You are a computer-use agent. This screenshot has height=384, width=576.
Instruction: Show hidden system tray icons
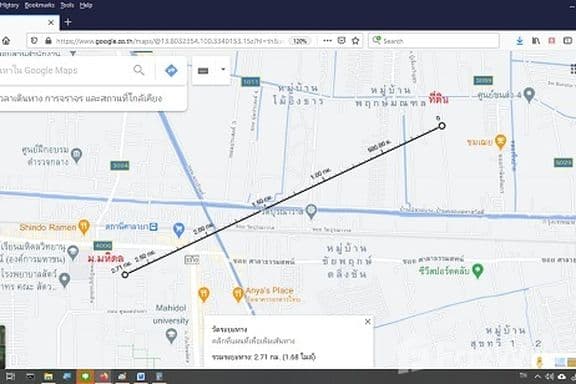coord(537,377)
